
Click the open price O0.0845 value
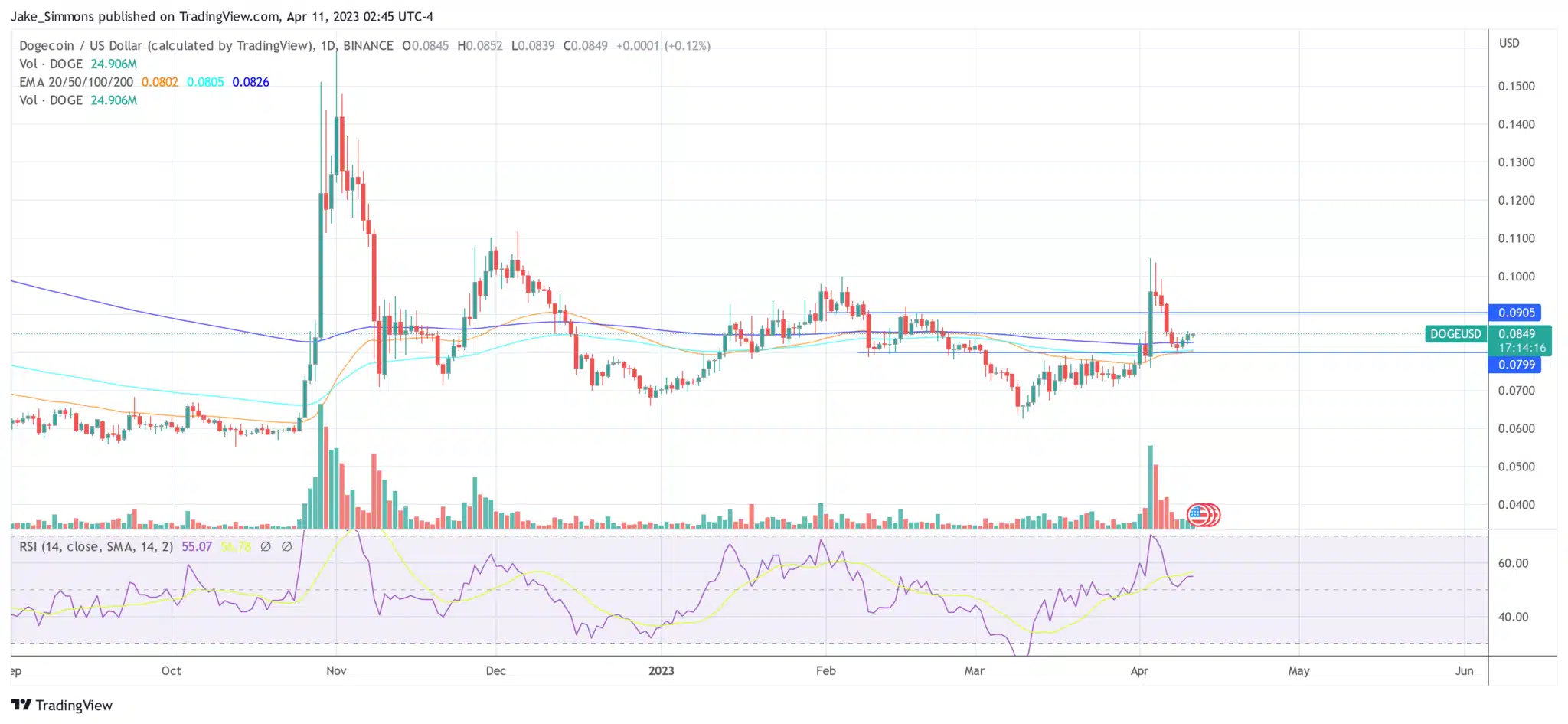coord(426,46)
